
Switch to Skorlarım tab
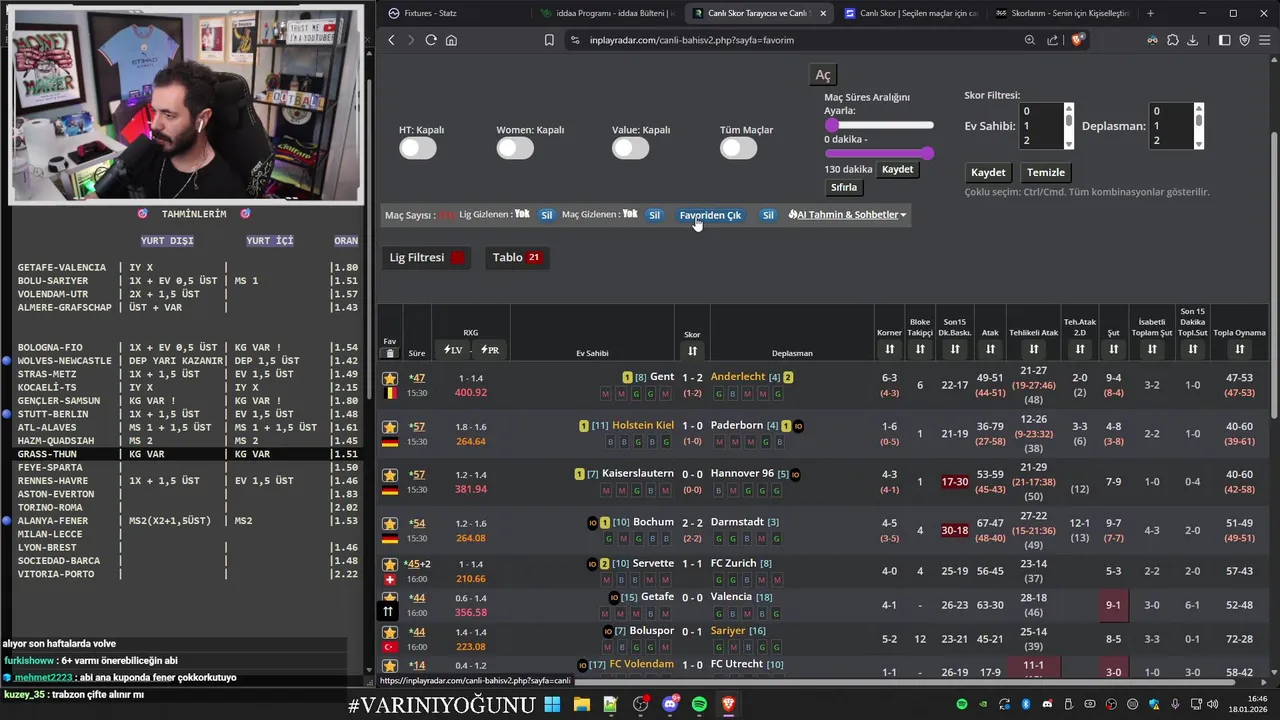click(1062, 13)
